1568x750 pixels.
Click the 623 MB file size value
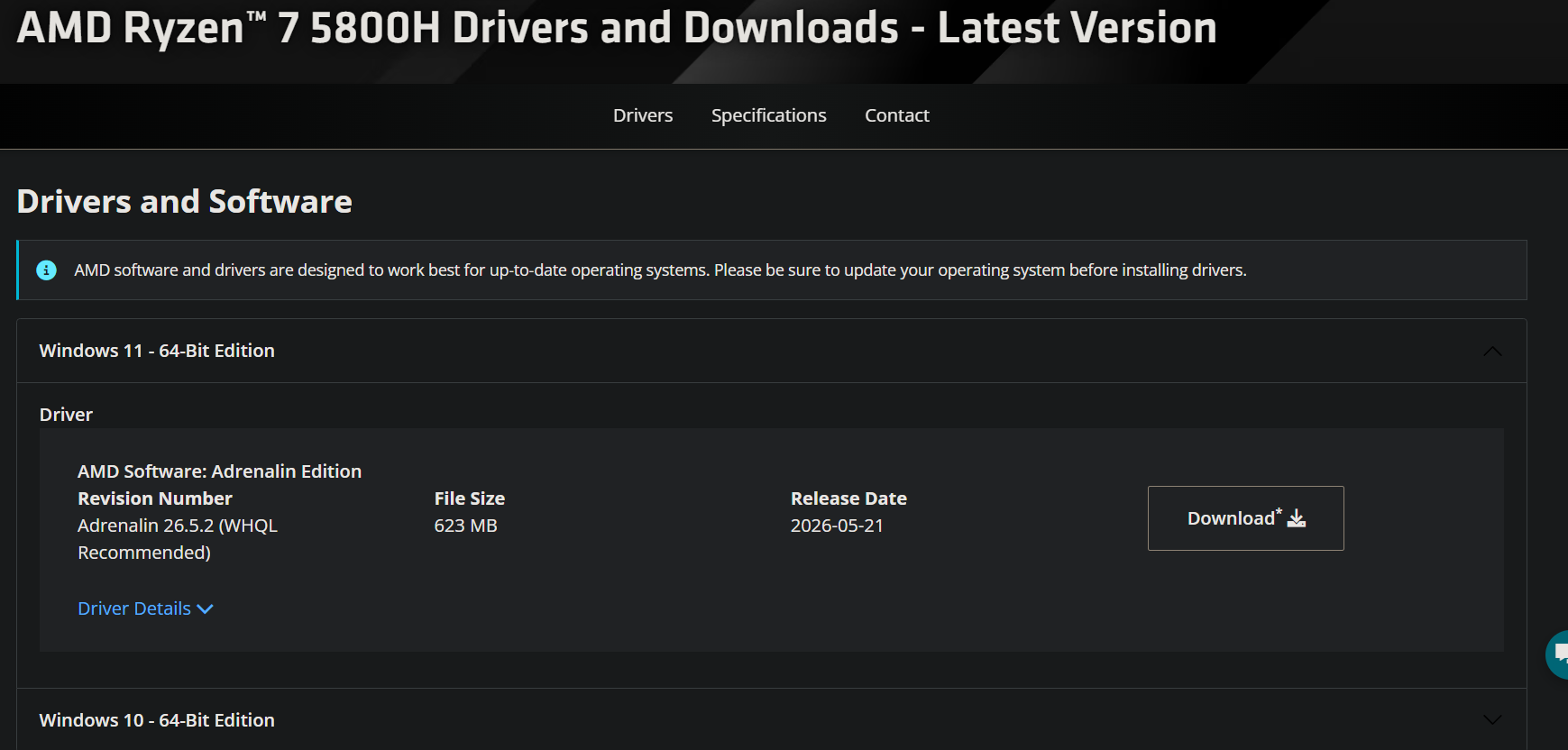click(x=465, y=526)
